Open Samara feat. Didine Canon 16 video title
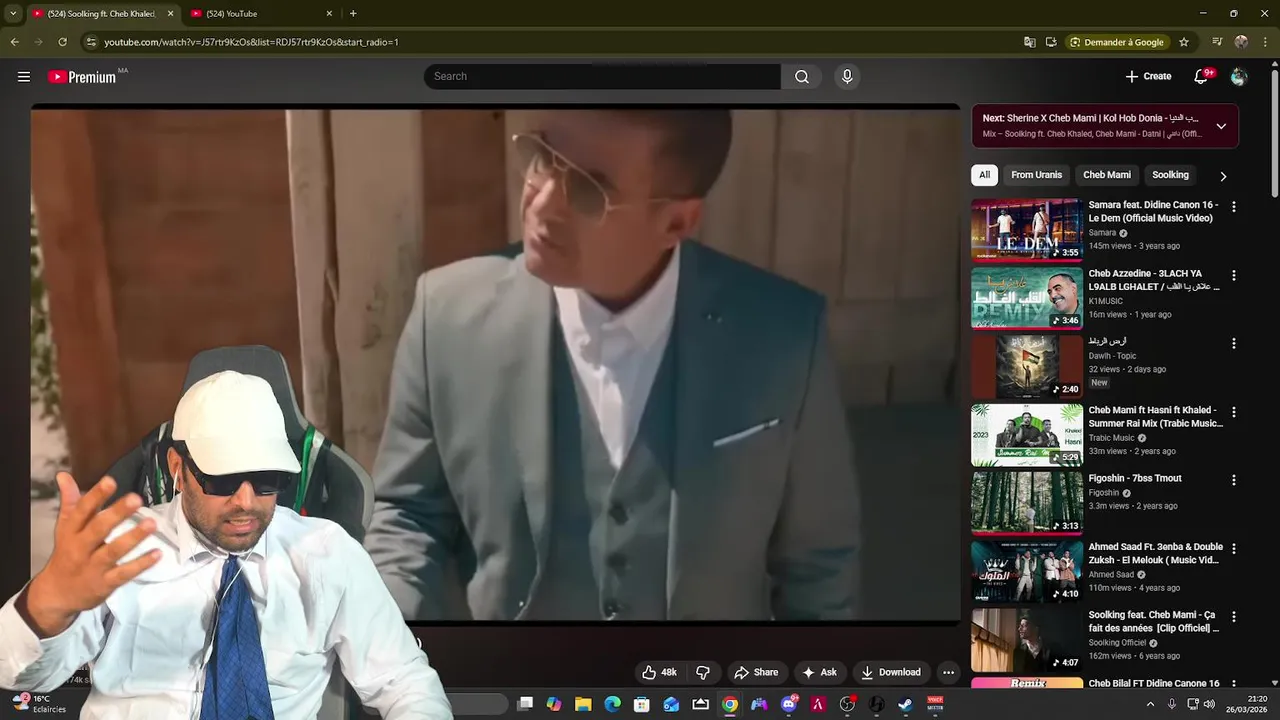Image resolution: width=1280 pixels, height=720 pixels. coord(1153,212)
